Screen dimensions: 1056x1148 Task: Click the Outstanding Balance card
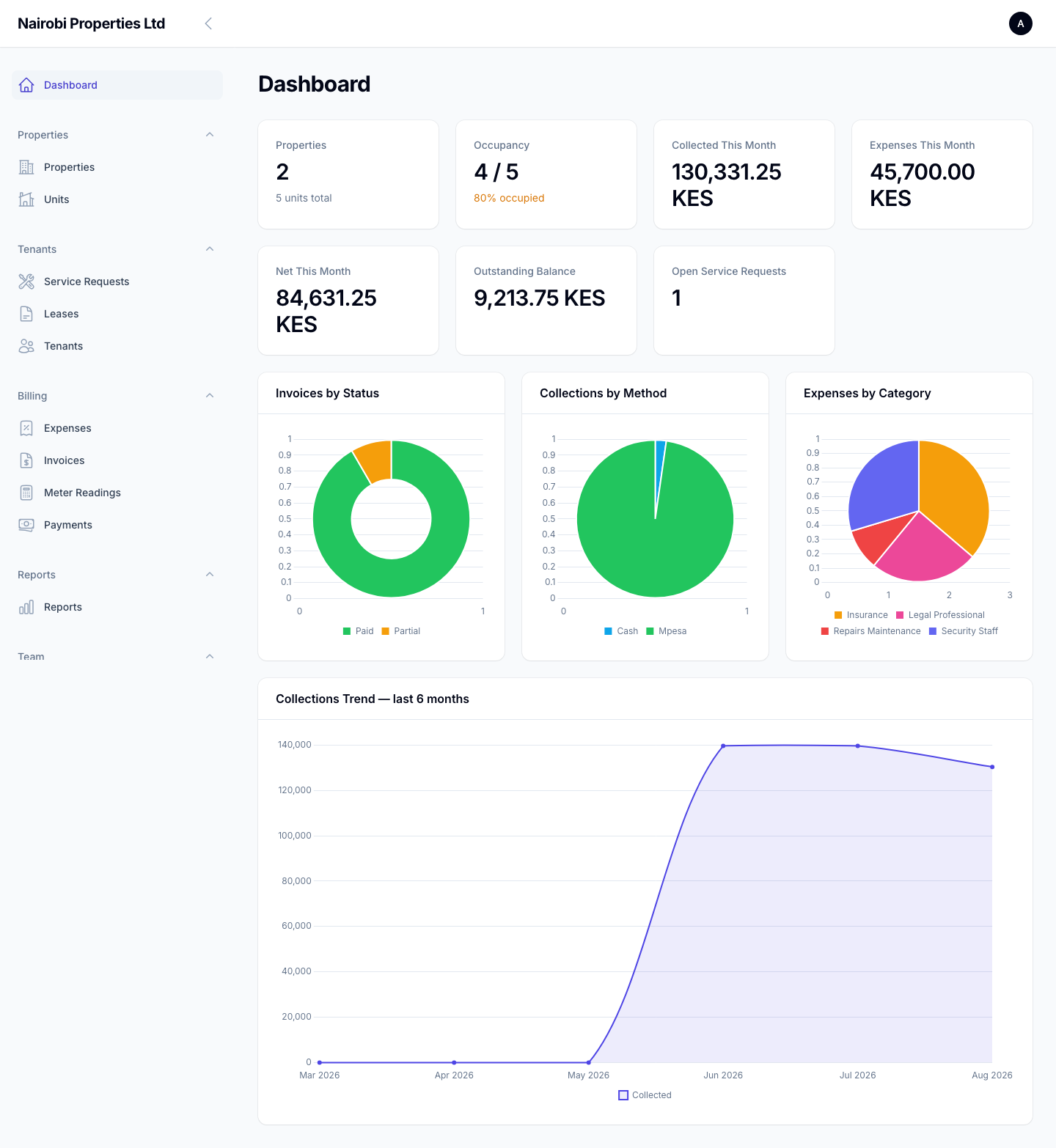[x=546, y=301]
